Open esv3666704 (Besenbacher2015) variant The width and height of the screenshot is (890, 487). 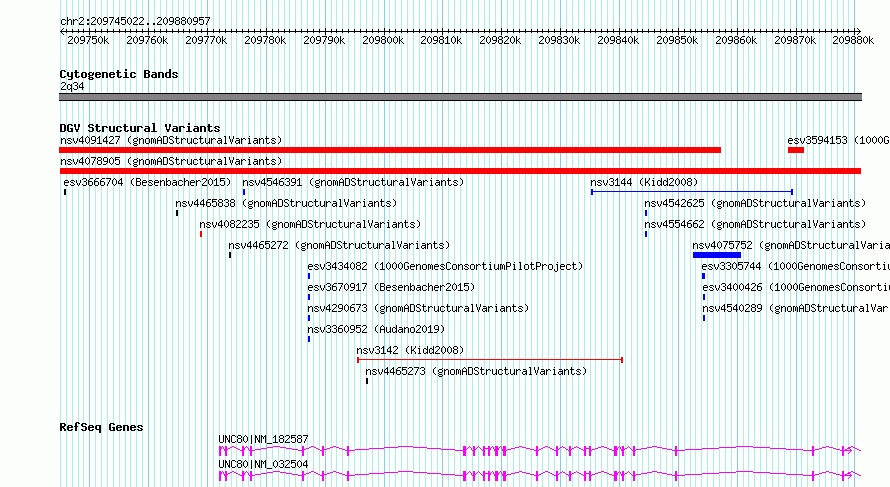[148, 182]
